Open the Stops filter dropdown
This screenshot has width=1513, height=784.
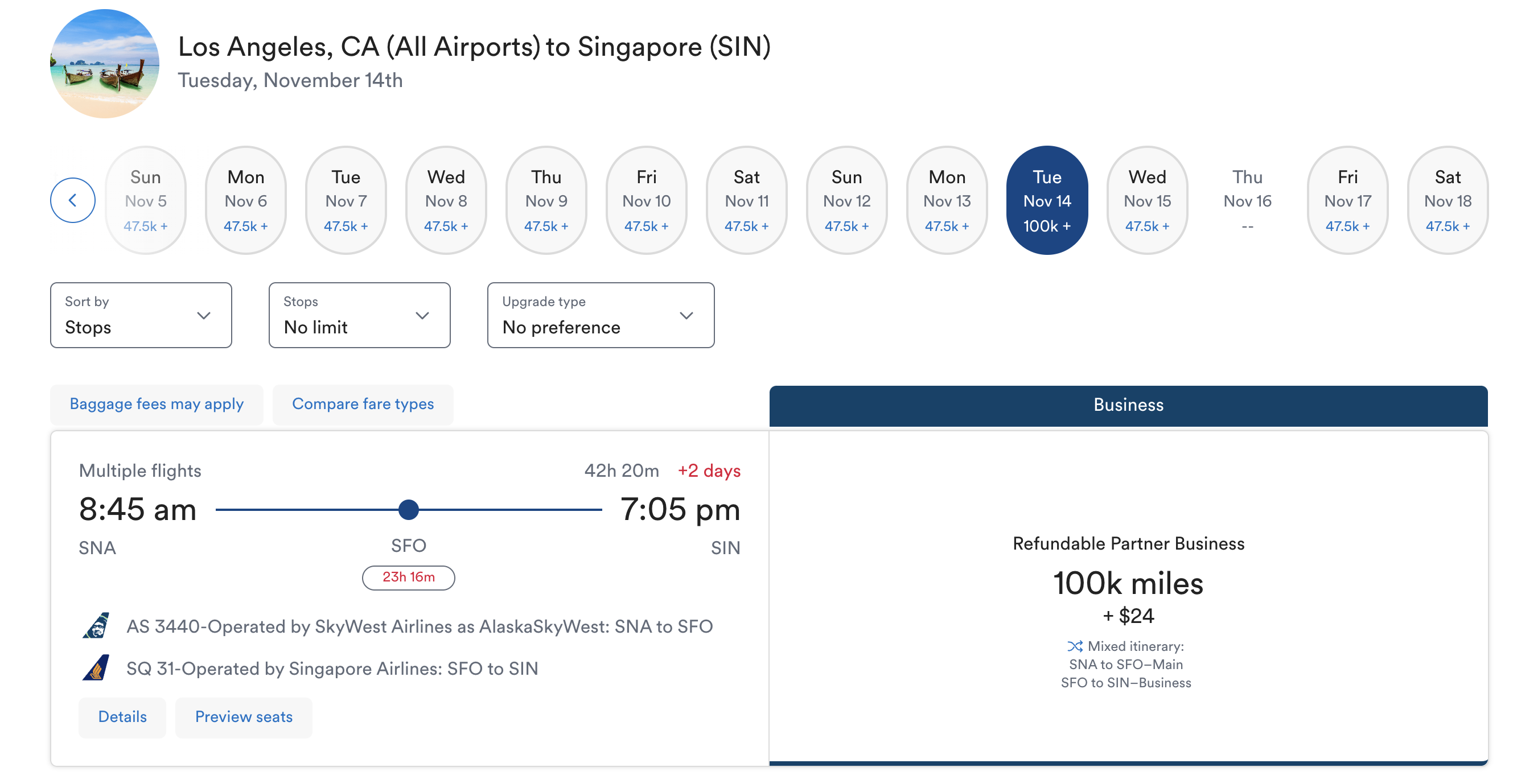point(359,315)
